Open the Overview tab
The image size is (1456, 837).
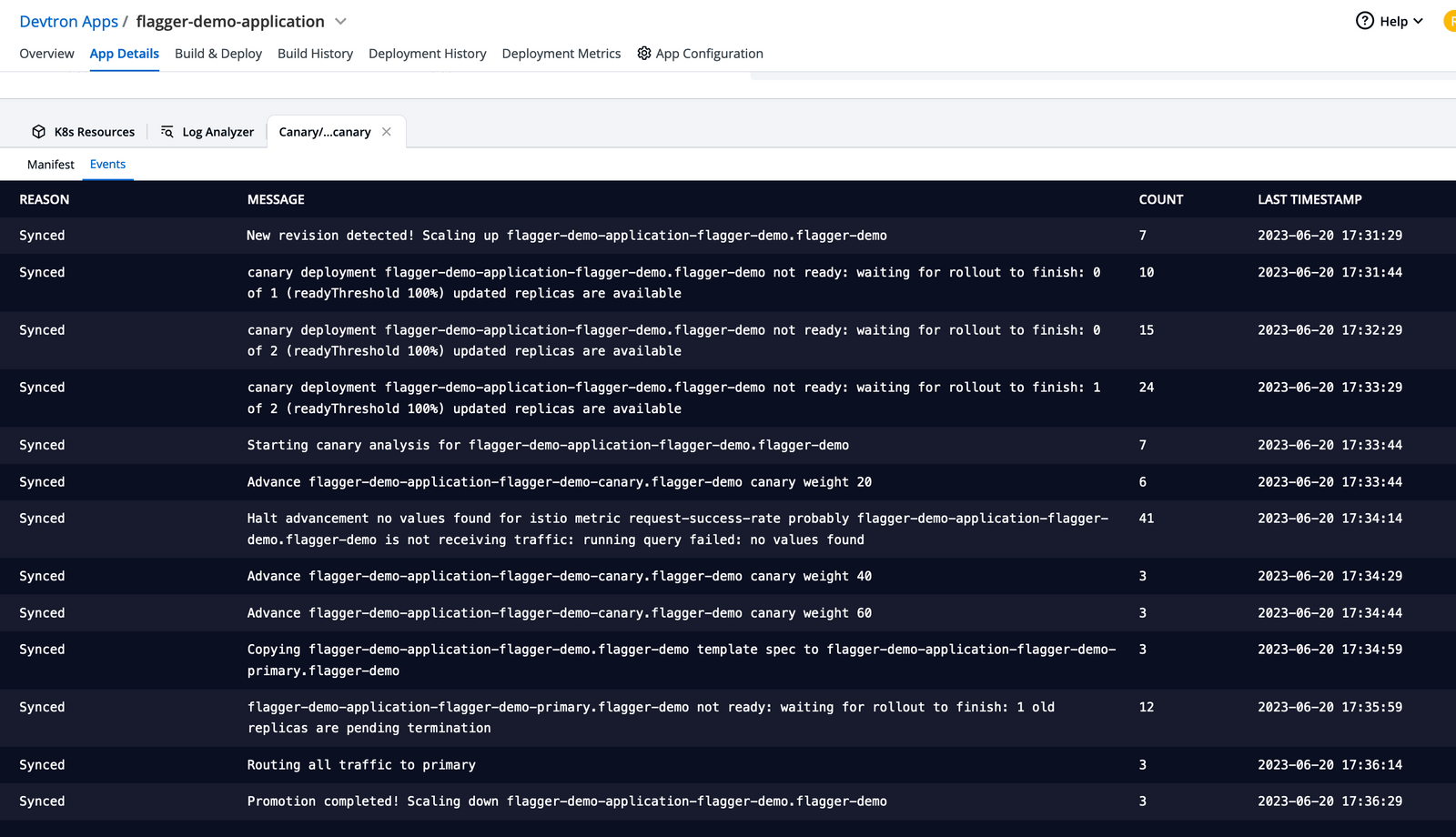(x=46, y=53)
